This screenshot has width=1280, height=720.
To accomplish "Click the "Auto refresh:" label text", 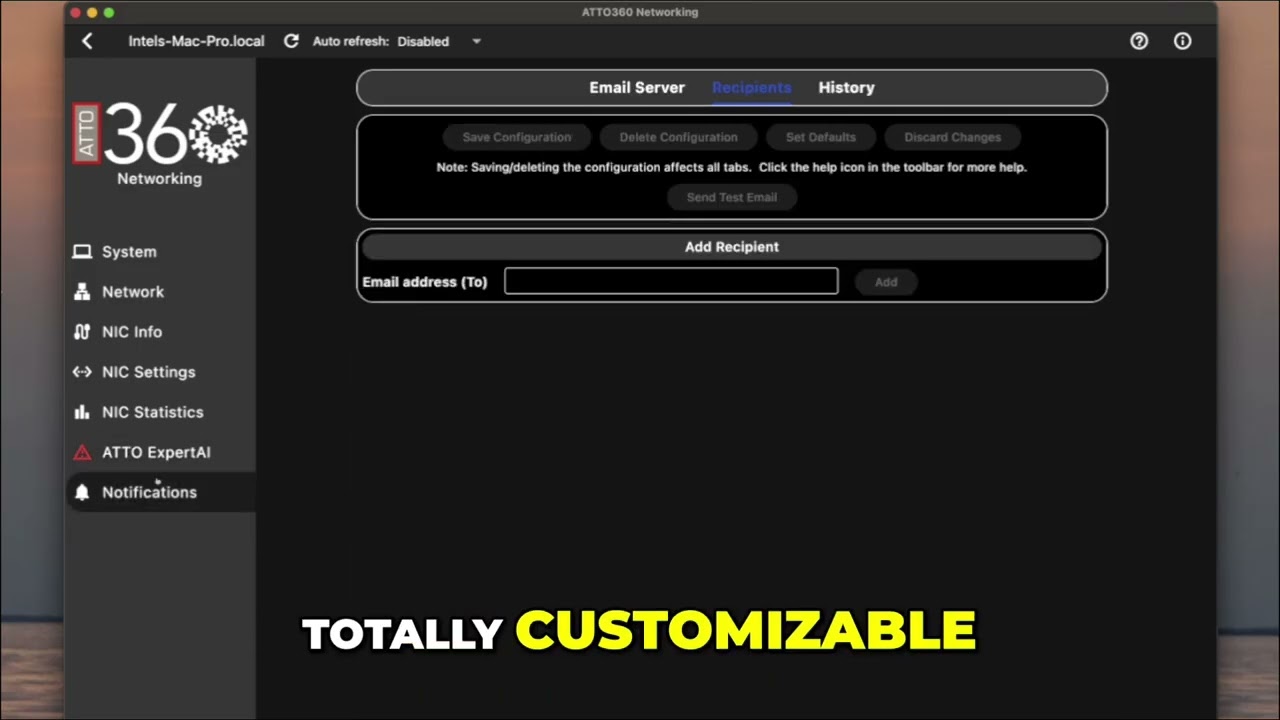I will click(351, 41).
